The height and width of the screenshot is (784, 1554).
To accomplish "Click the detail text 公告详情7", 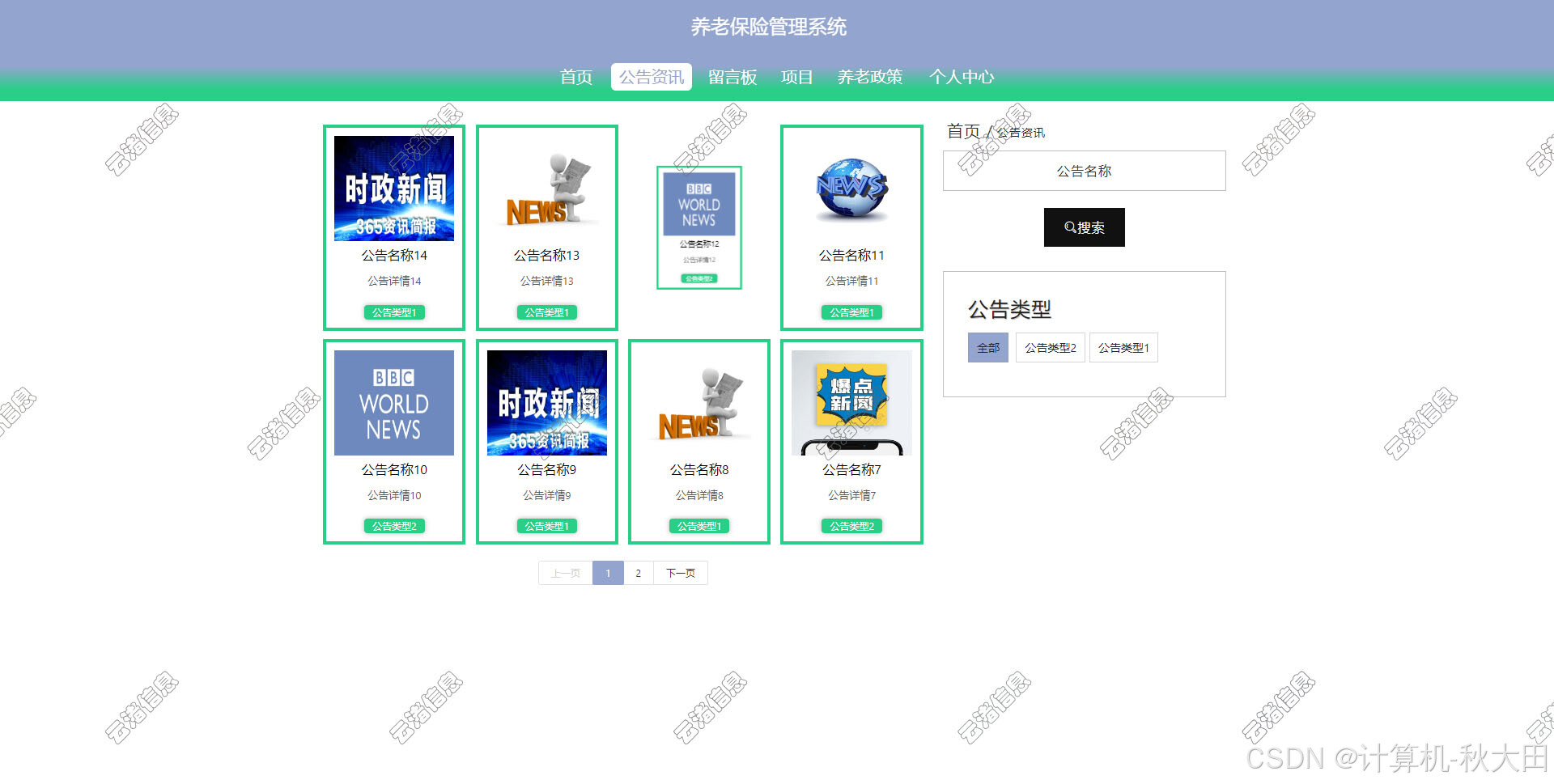I will coord(851,495).
